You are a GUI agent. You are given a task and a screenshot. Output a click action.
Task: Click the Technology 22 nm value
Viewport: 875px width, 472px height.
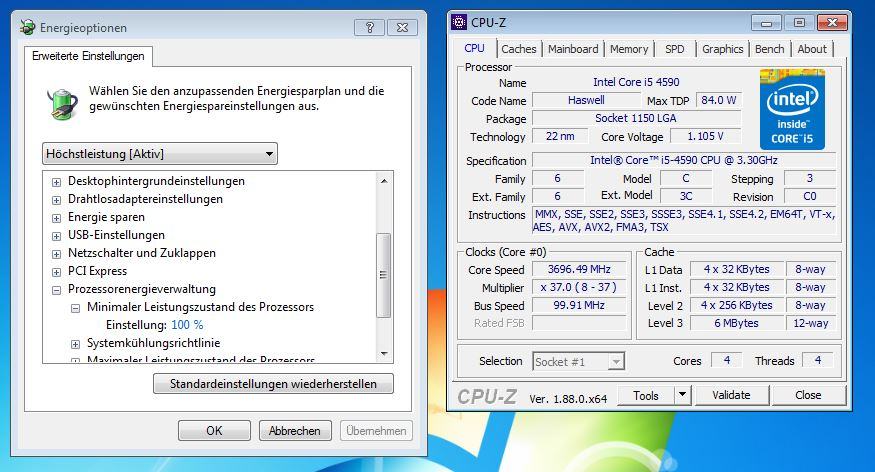tap(560, 136)
